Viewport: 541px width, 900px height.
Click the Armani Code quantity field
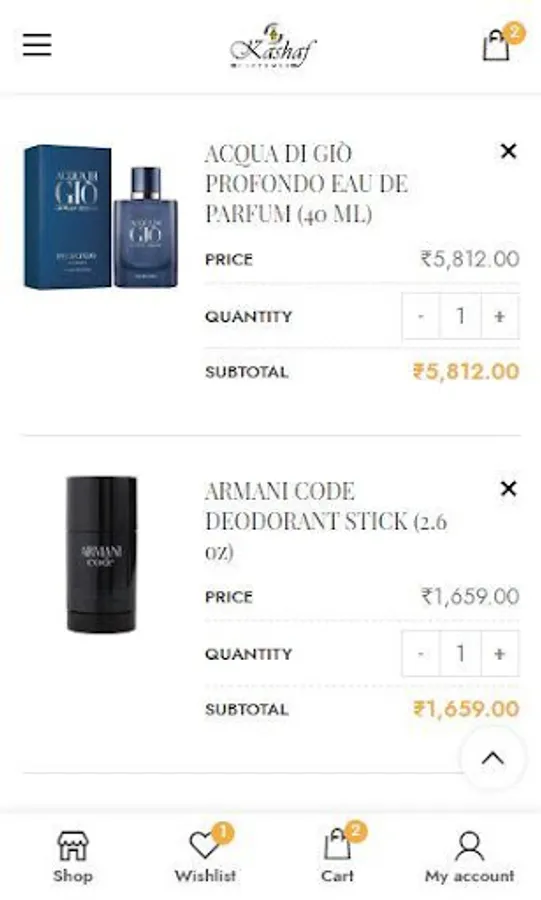click(460, 654)
